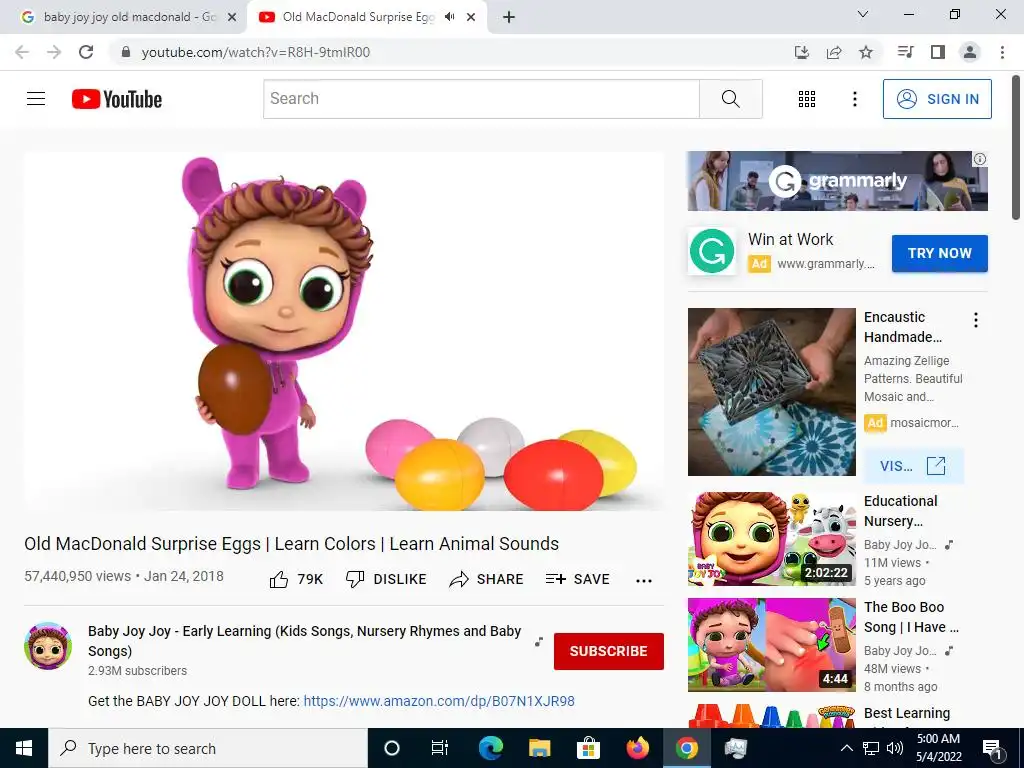Click the Grammarly ad info icon
Image resolution: width=1024 pixels, height=768 pixels.
coord(980,159)
